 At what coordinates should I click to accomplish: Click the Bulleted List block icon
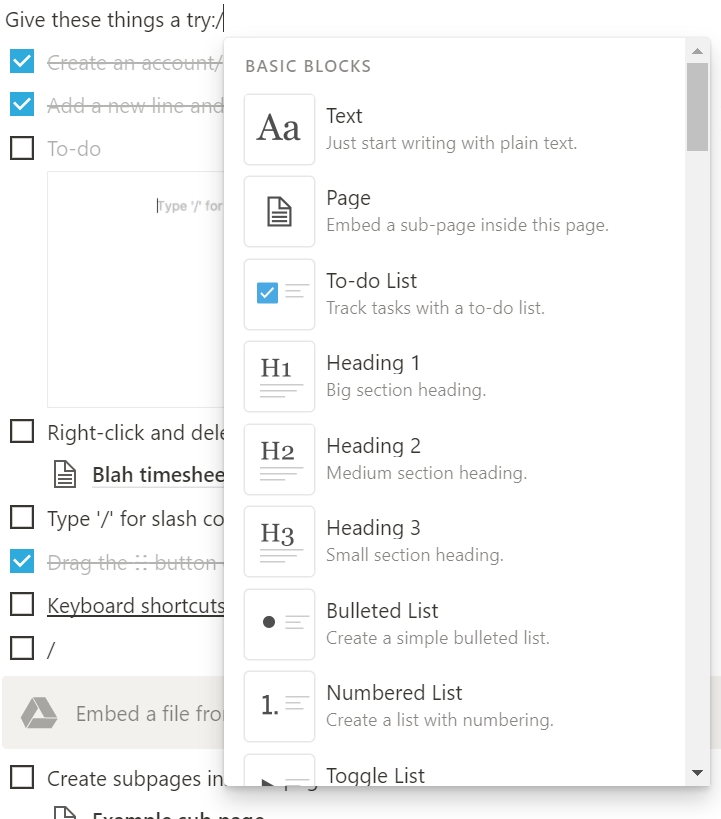(x=279, y=623)
